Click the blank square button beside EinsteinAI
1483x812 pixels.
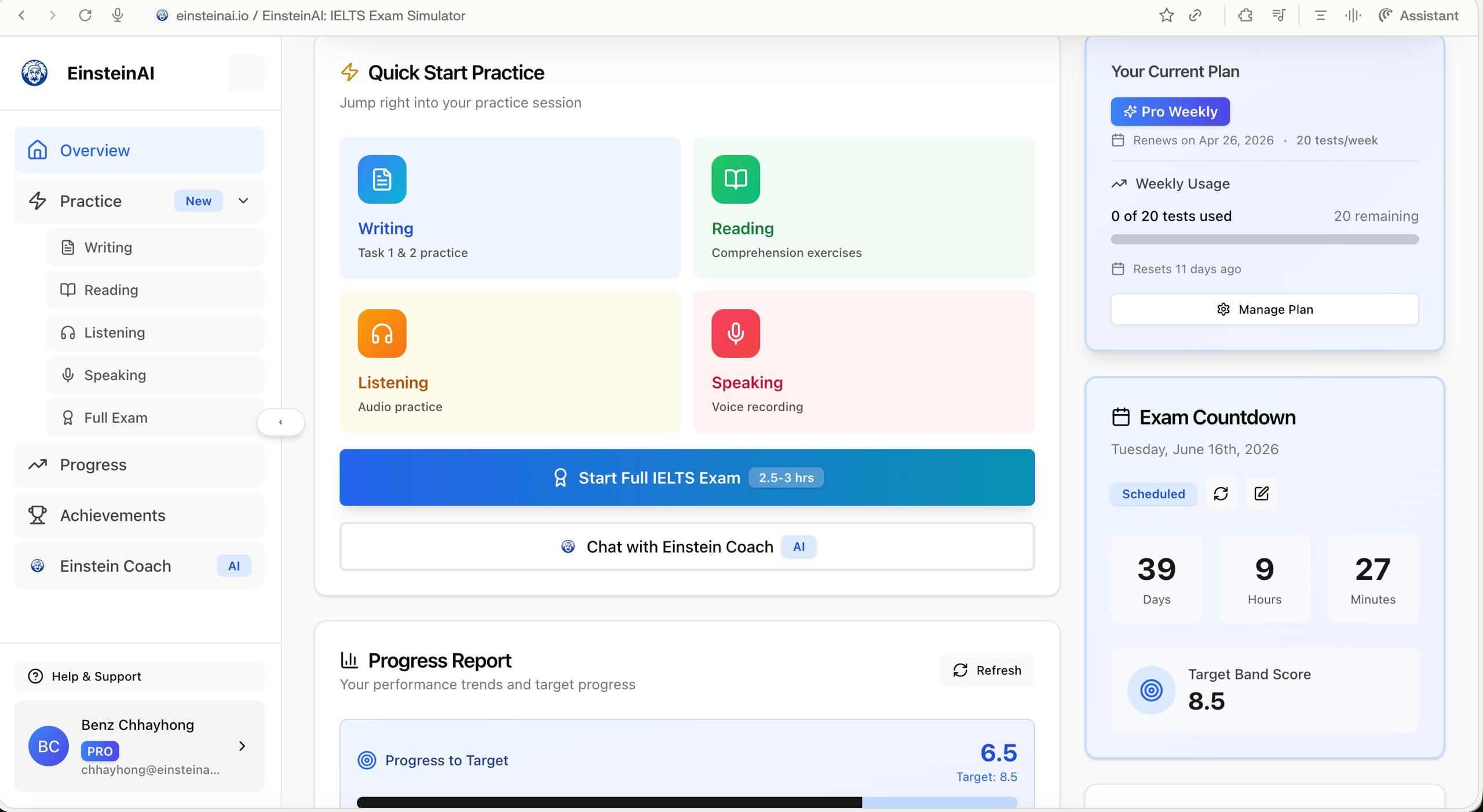click(246, 73)
